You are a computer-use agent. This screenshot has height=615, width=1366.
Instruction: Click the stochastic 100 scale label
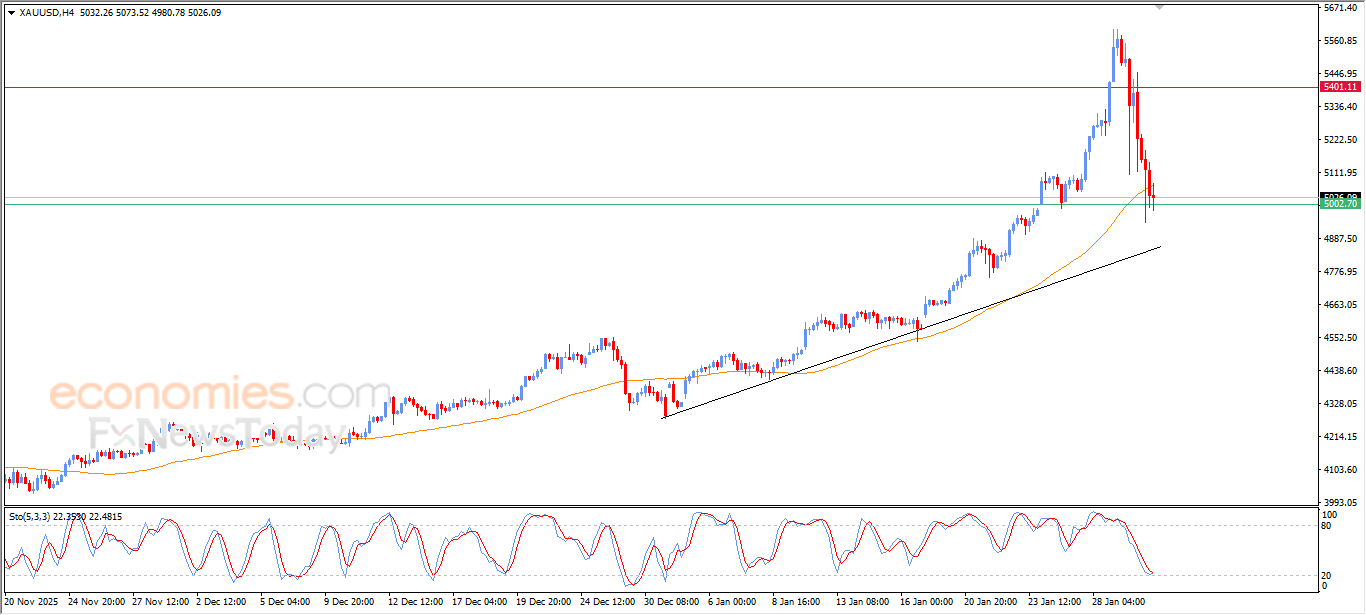tap(1330, 515)
